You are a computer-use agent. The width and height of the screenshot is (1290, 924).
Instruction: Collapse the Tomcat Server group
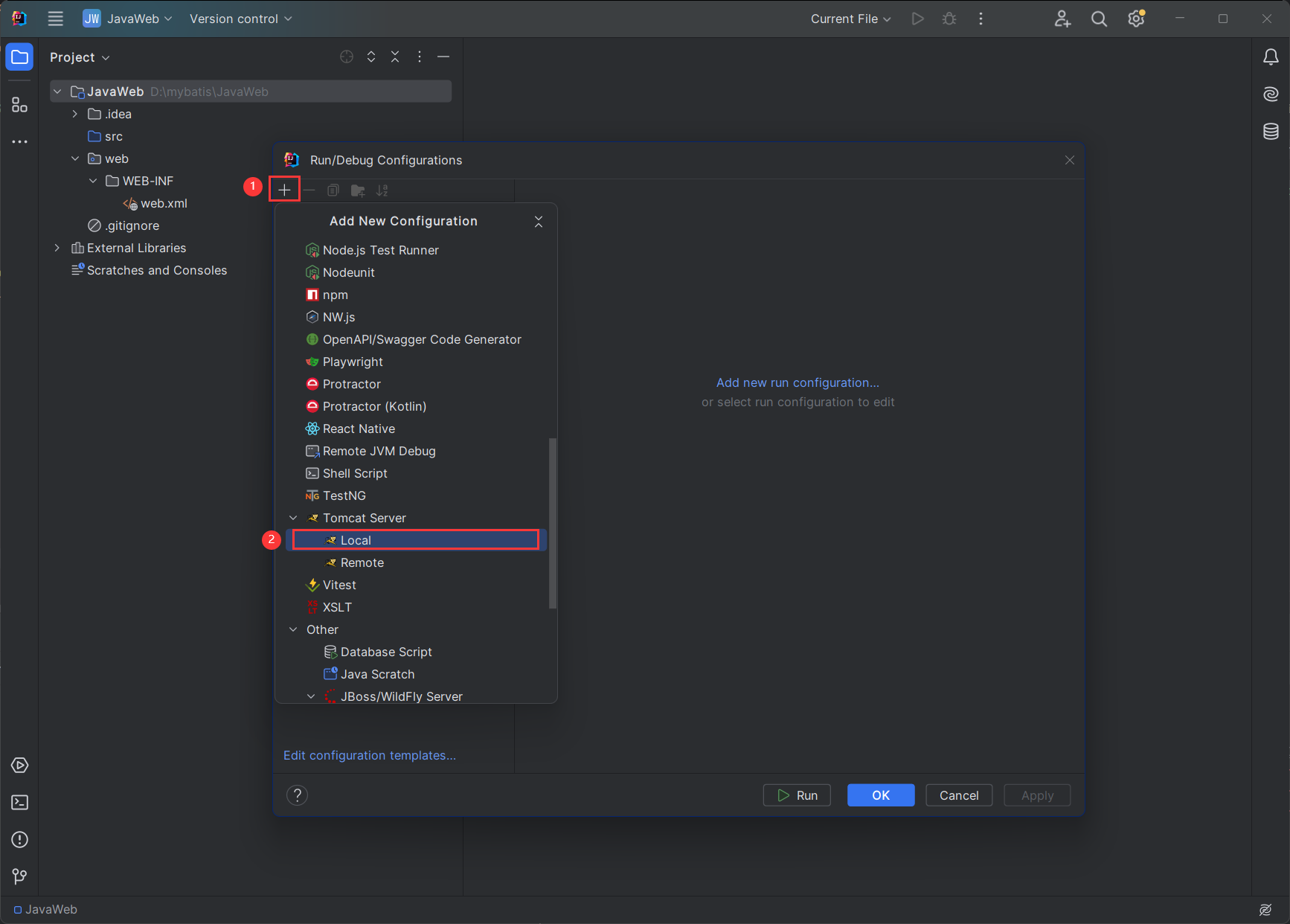click(x=293, y=519)
